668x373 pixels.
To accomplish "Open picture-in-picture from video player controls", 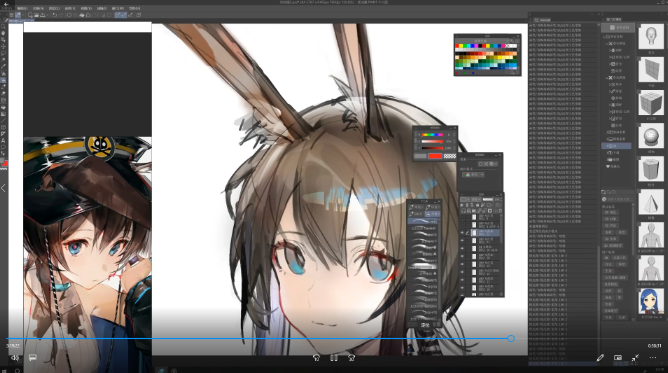I will coord(618,358).
